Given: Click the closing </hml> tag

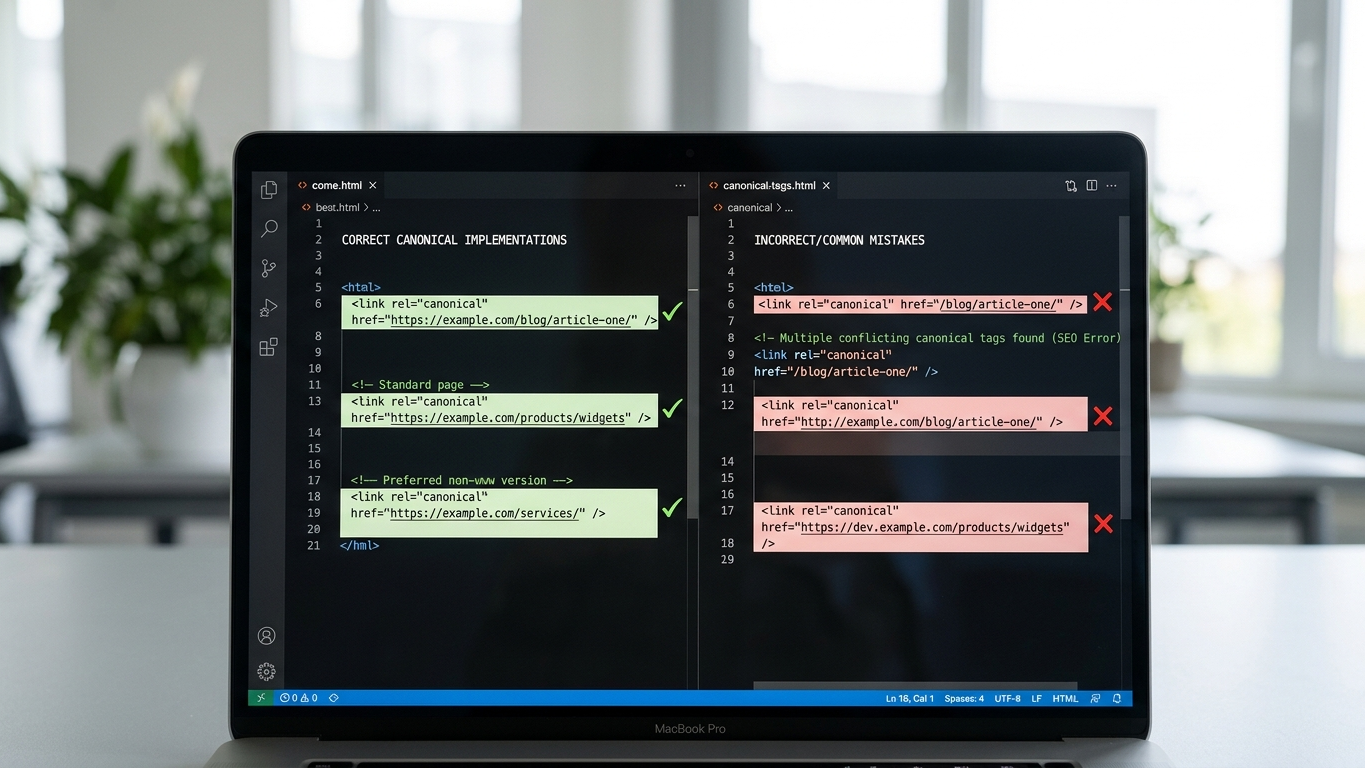Looking at the screenshot, I should click(x=360, y=546).
